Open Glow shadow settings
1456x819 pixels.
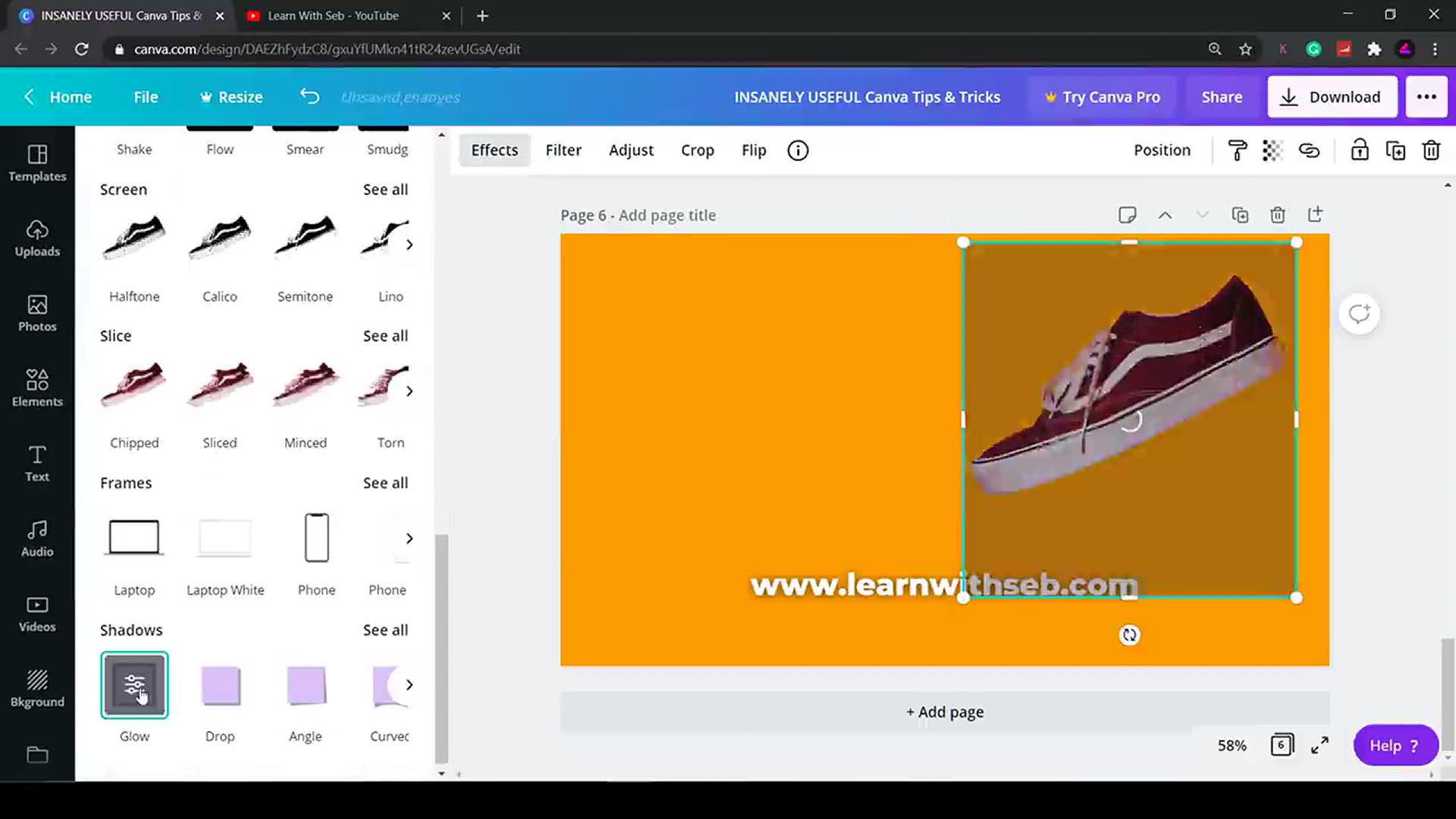coord(134,685)
